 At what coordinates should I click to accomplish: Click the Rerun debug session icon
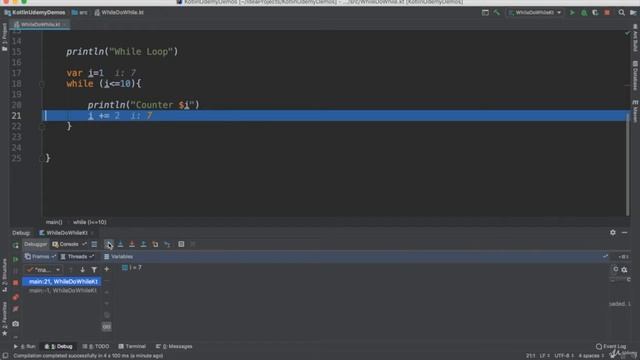16,245
